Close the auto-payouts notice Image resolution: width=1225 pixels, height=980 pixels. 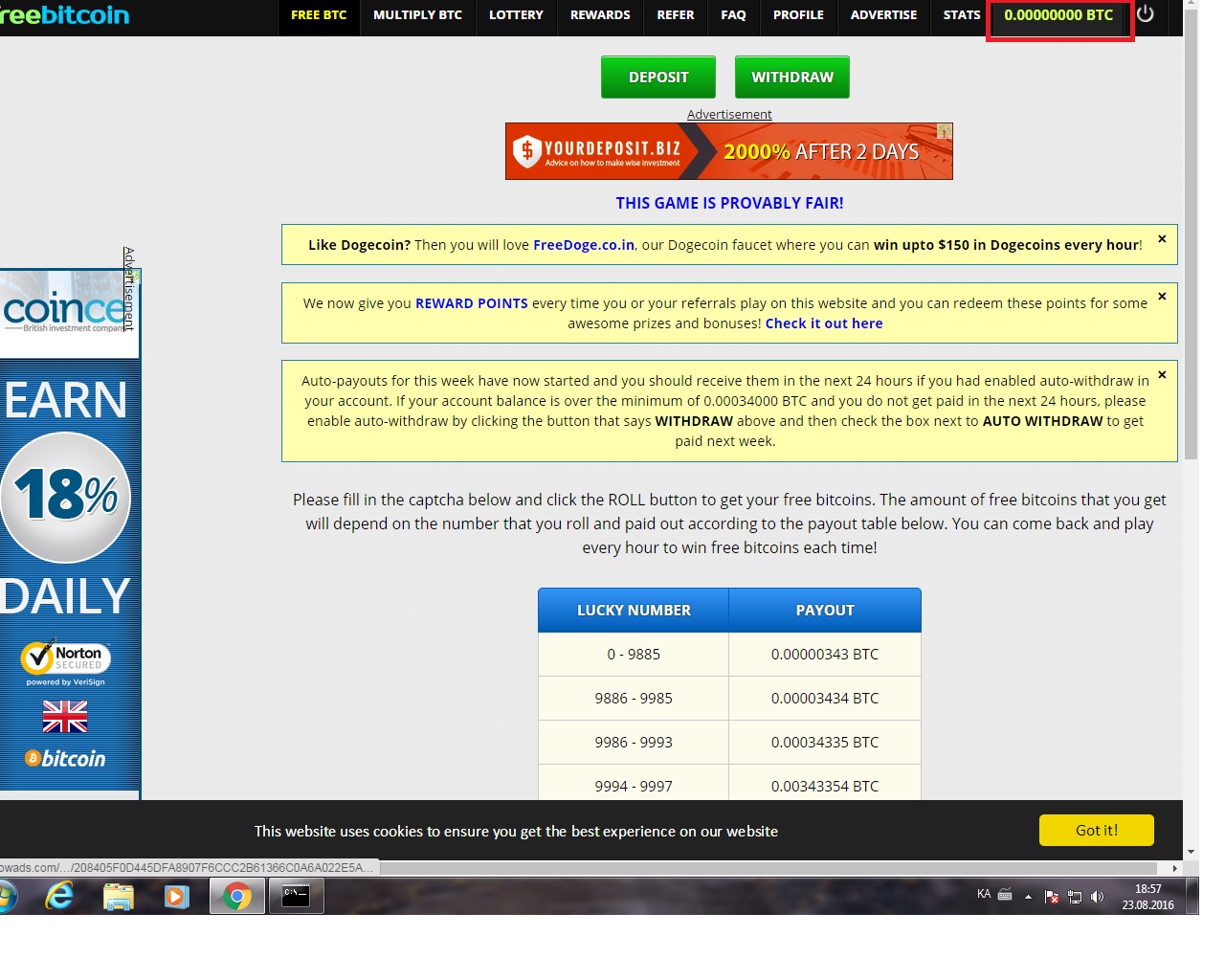point(1162,375)
